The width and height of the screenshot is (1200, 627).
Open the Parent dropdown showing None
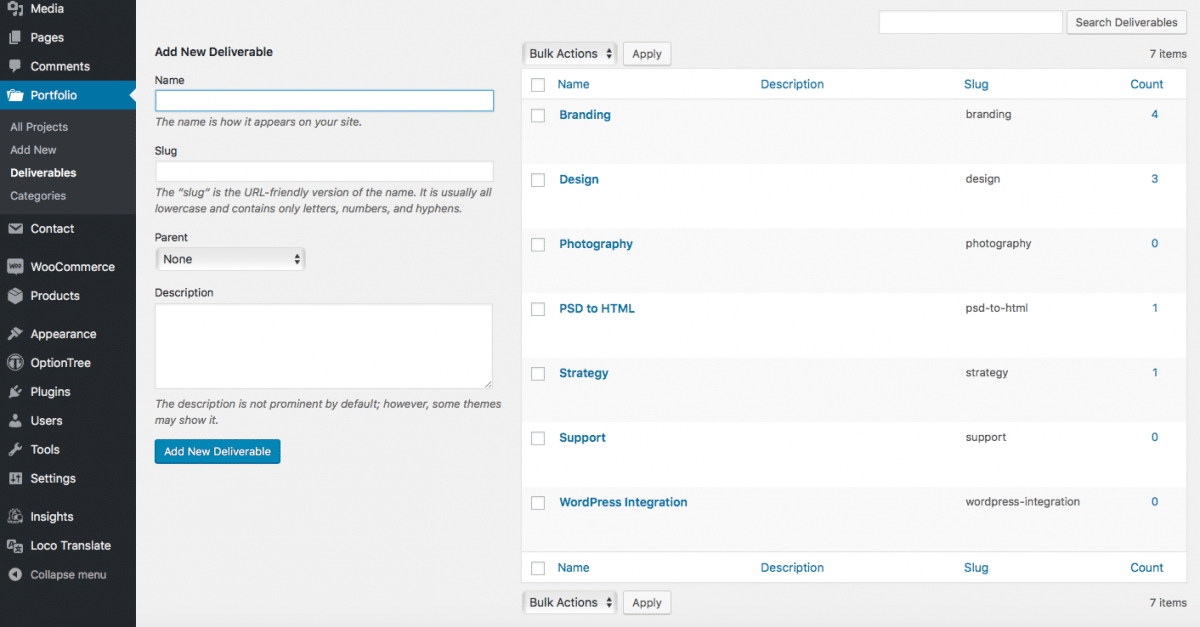point(230,258)
